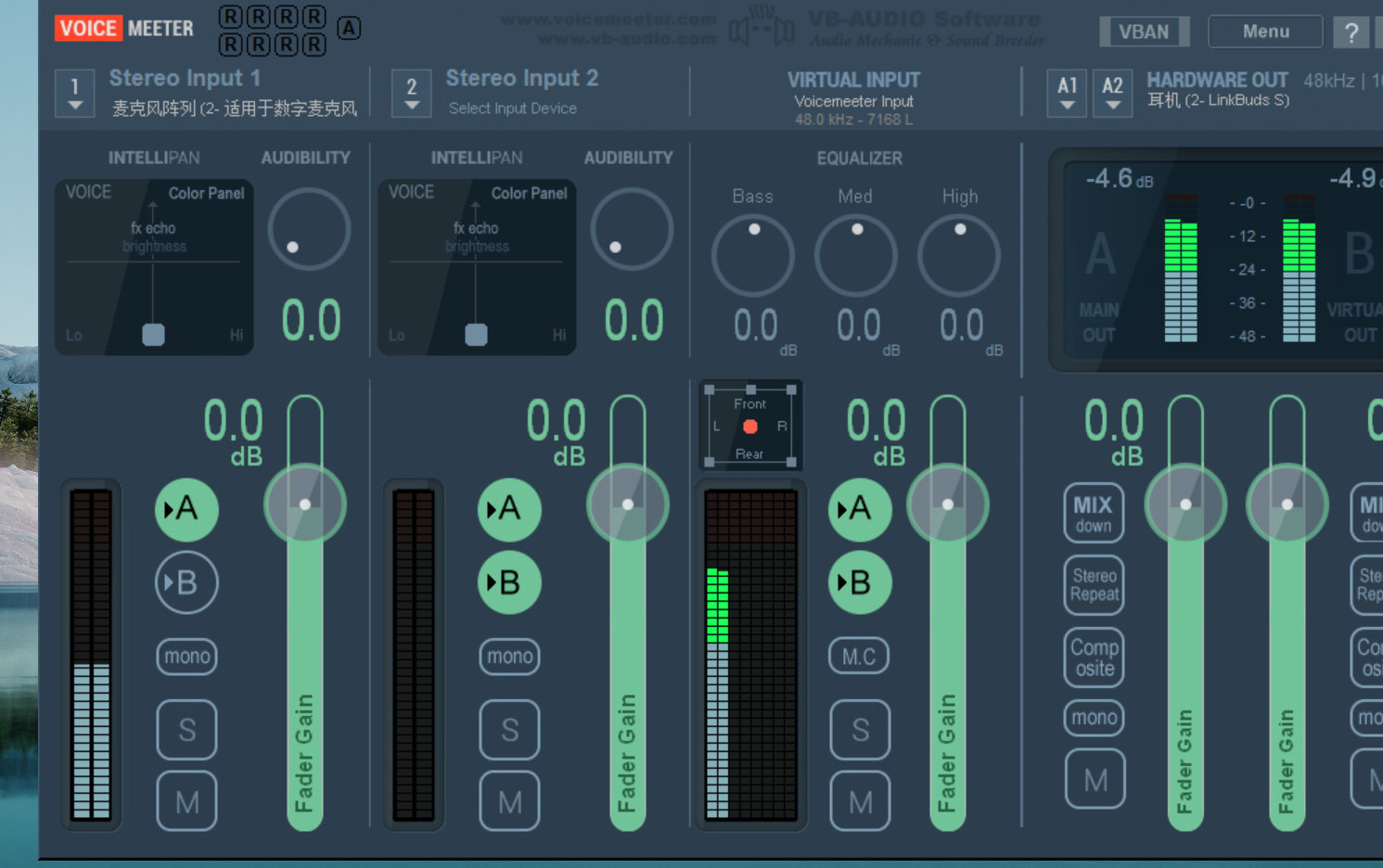1383x868 pixels.
Task: Click the Virtual Input level meter
Action: click(751, 655)
